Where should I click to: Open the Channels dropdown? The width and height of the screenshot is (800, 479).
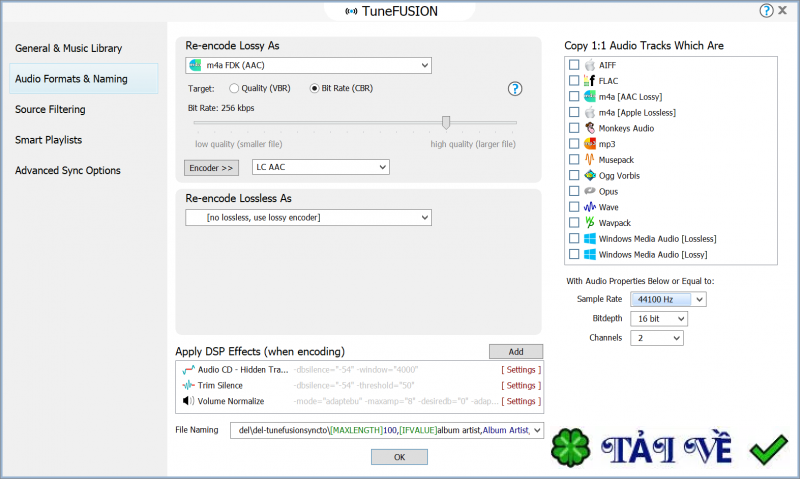tap(657, 338)
